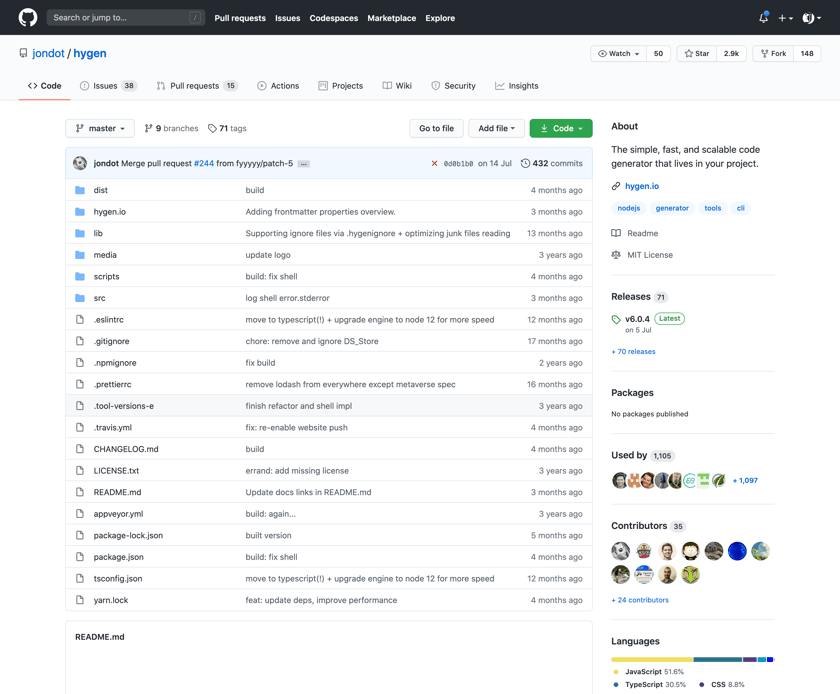Open the src folder
Viewport: 840px width, 694px height.
tap(100, 298)
